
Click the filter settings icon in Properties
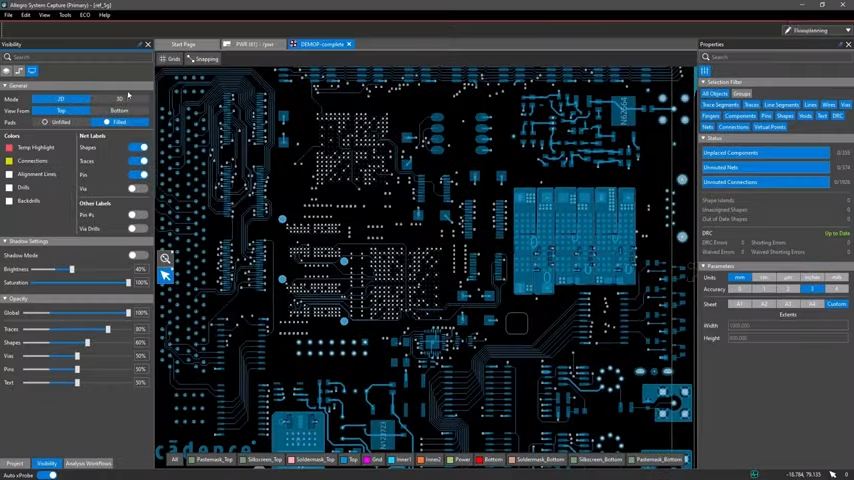(705, 71)
